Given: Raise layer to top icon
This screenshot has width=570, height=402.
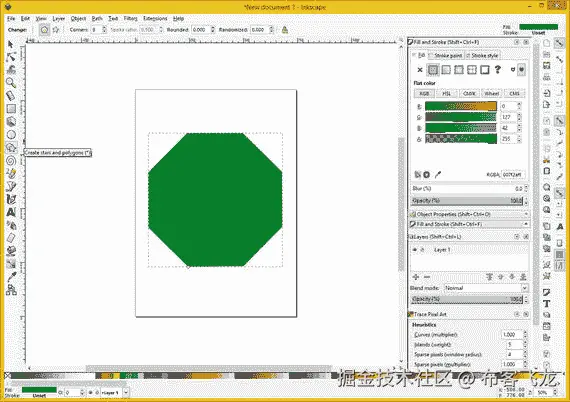Looking at the screenshot, I should pyautogui.click(x=489, y=277).
